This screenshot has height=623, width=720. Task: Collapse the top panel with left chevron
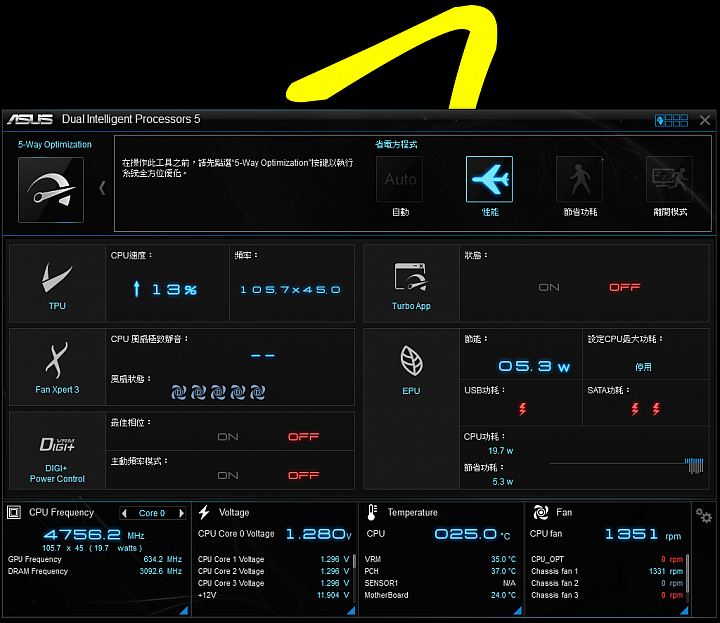coord(102,188)
